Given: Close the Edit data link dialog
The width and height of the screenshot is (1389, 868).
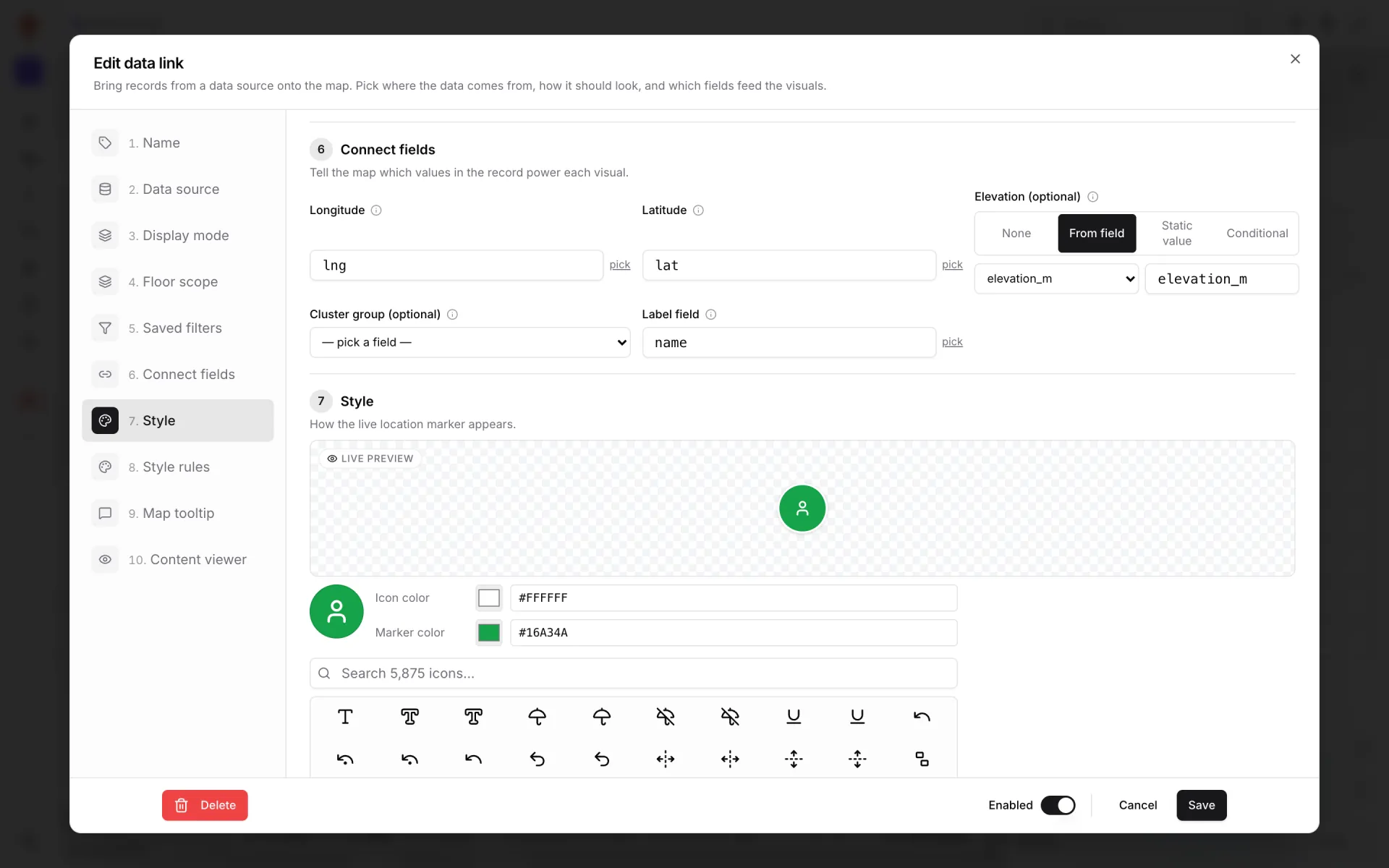Looking at the screenshot, I should pos(1295,59).
